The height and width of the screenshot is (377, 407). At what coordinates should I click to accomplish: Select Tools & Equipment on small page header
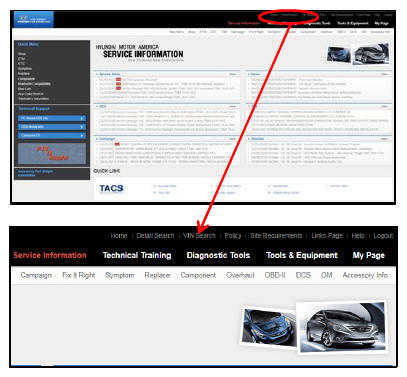pos(353,23)
